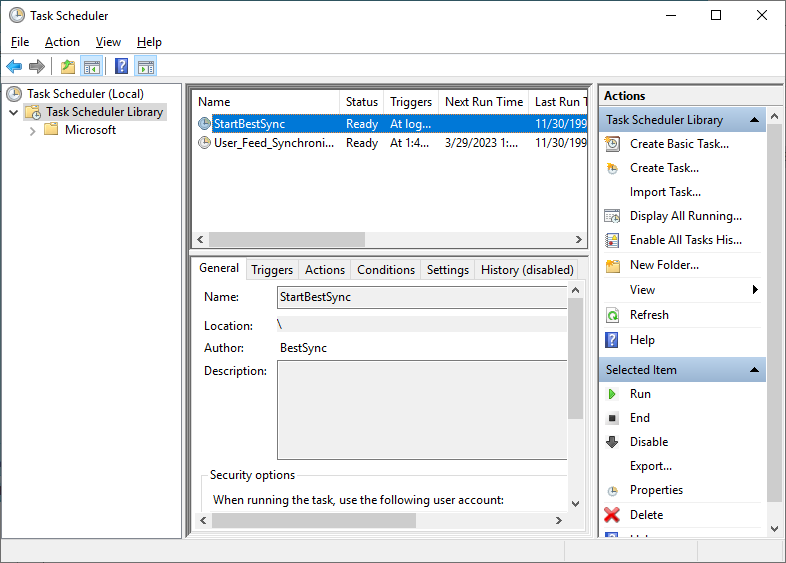Click the Help icon in Actions pane
This screenshot has width=786, height=563.
pyautogui.click(x=612, y=340)
